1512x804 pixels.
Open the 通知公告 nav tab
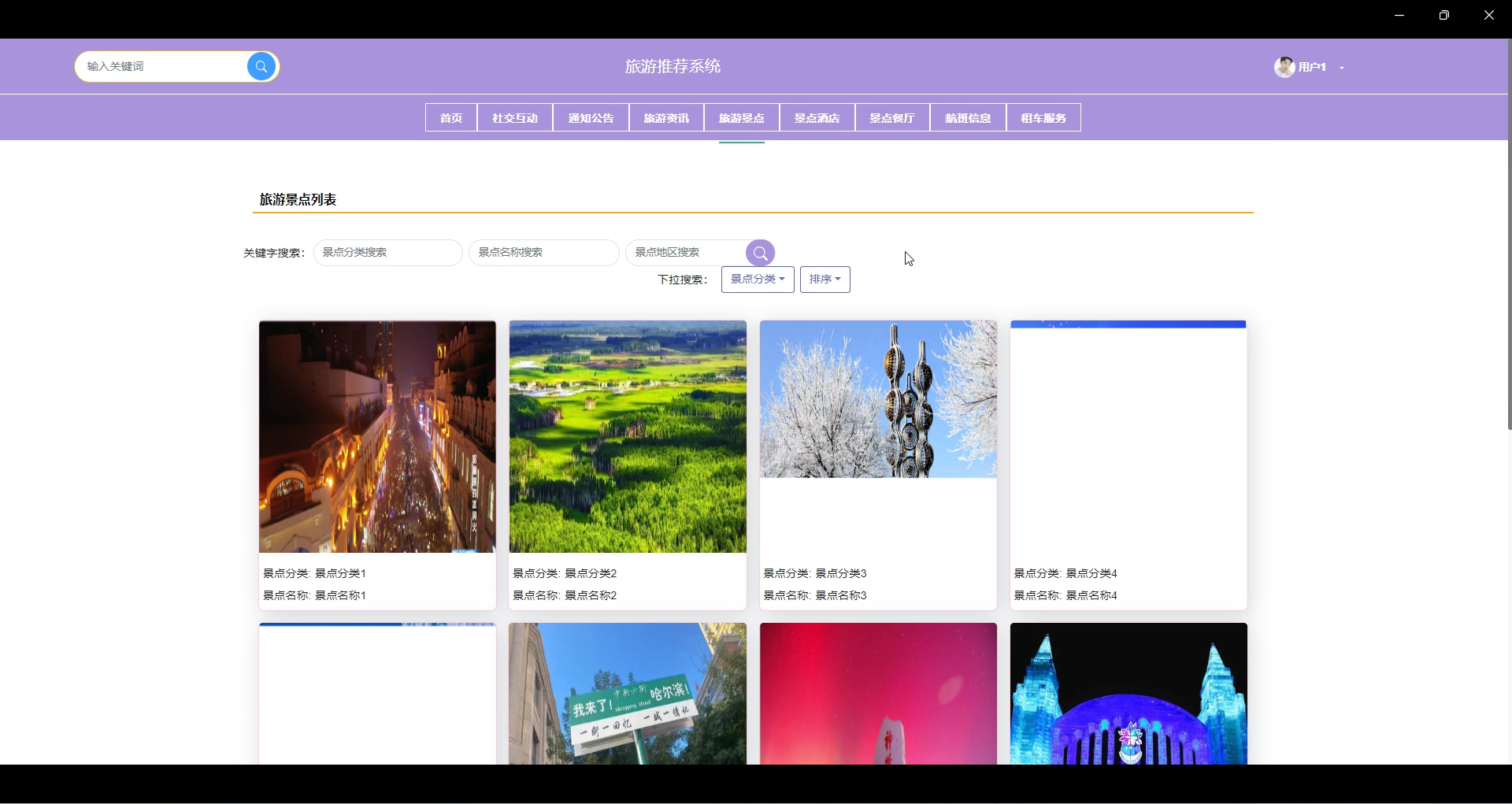pyautogui.click(x=591, y=118)
